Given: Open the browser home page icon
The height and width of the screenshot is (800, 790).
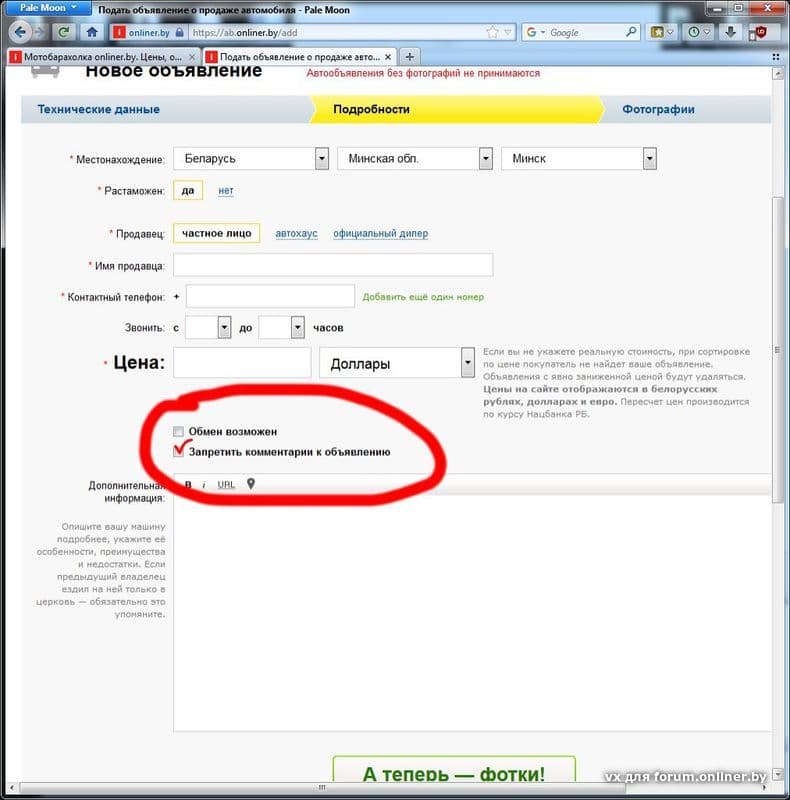Looking at the screenshot, I should click(x=92, y=33).
